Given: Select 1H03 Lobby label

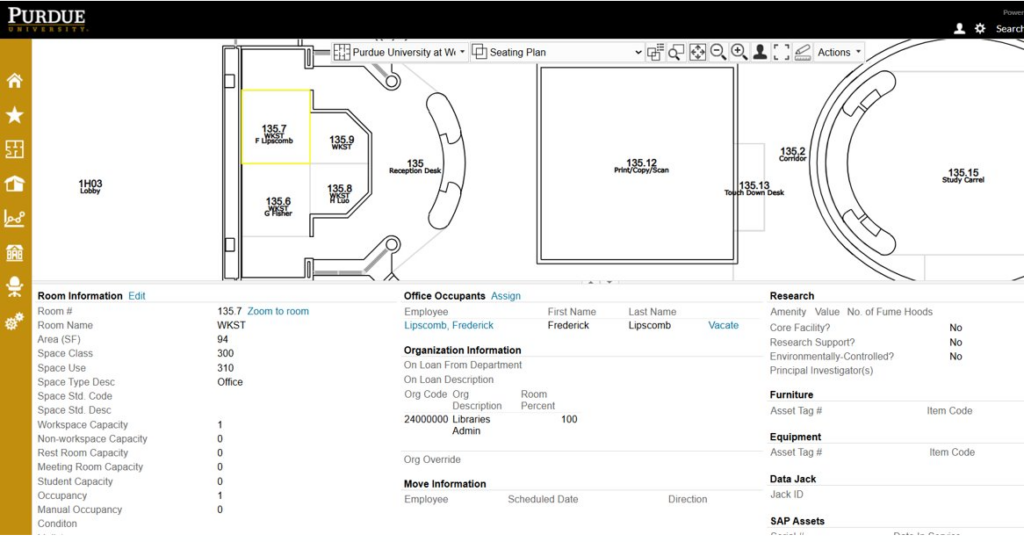Looking at the screenshot, I should pyautogui.click(x=90, y=187).
